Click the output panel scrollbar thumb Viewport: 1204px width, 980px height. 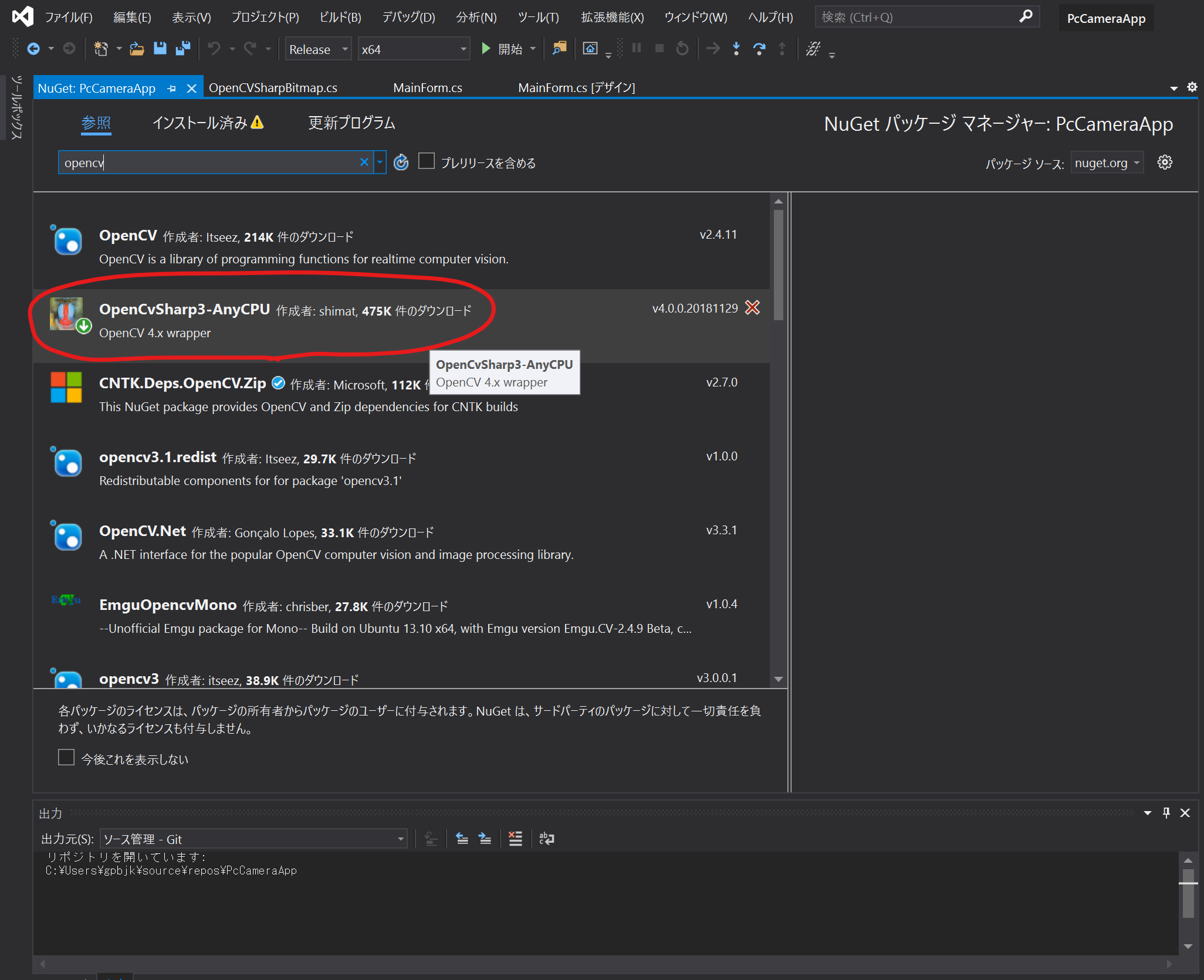1188,893
